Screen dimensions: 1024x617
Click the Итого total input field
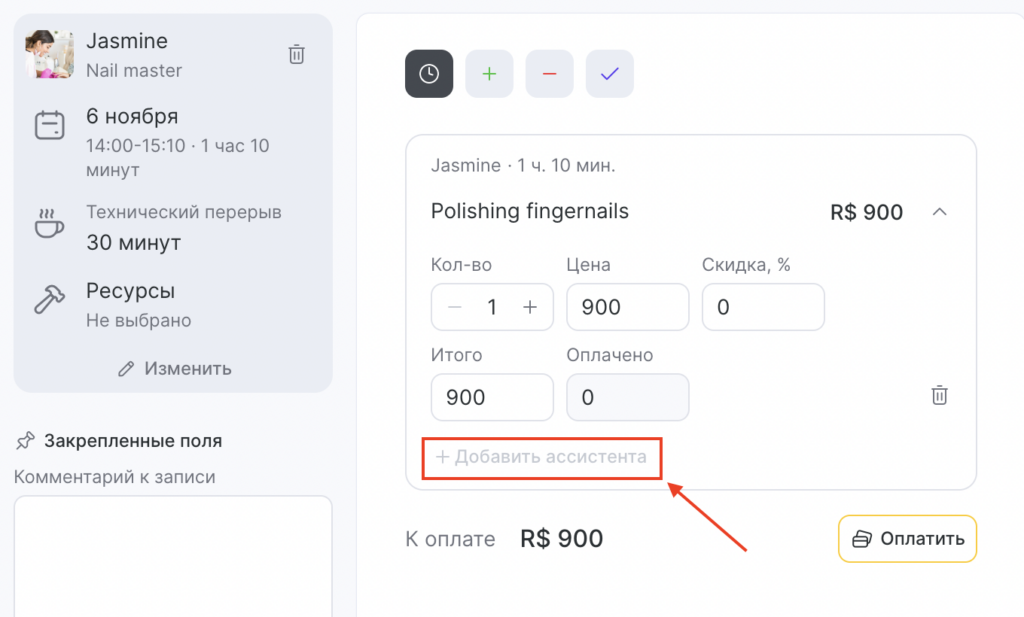(x=492, y=397)
